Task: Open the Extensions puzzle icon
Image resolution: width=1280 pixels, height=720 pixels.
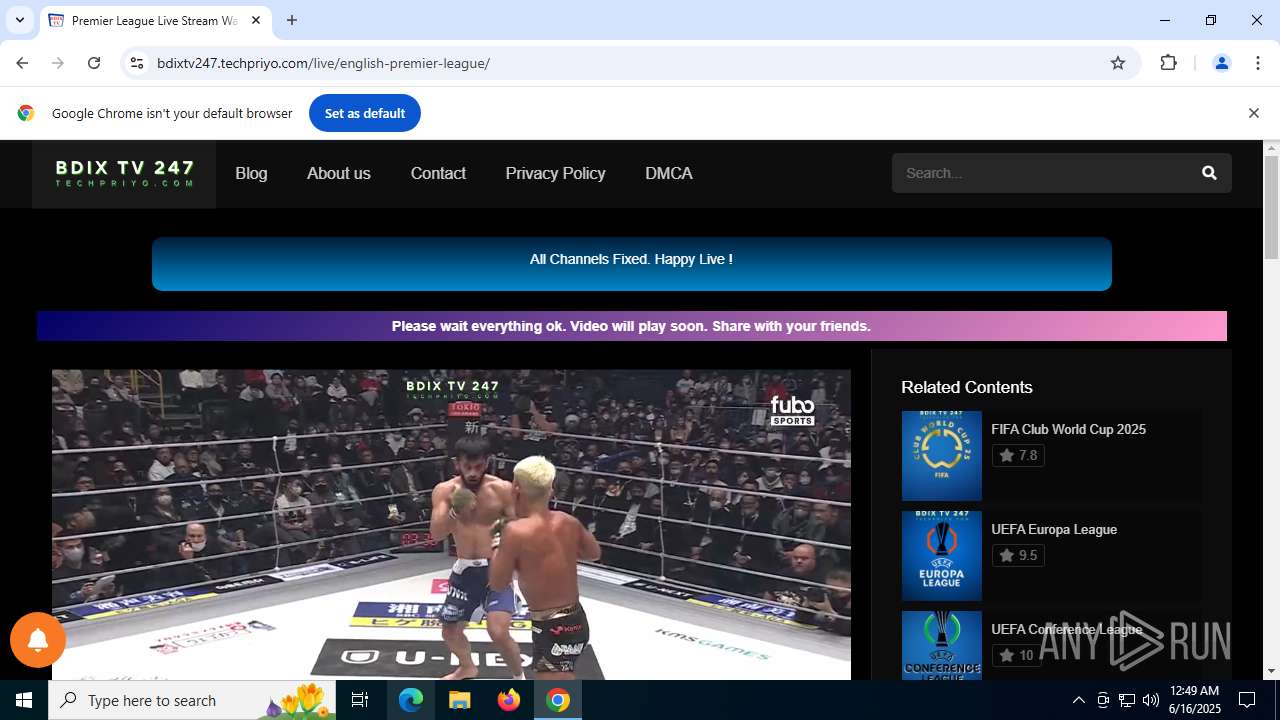Action: point(1168,63)
